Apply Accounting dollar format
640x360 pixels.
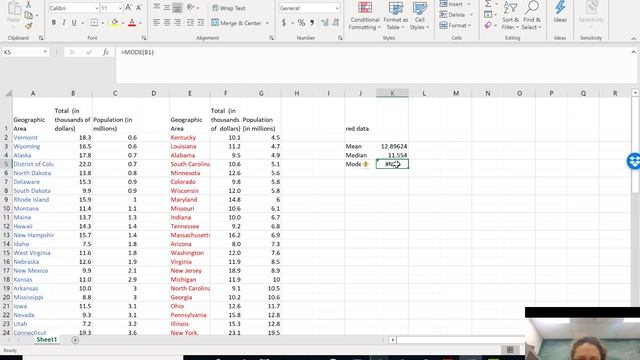tap(284, 23)
